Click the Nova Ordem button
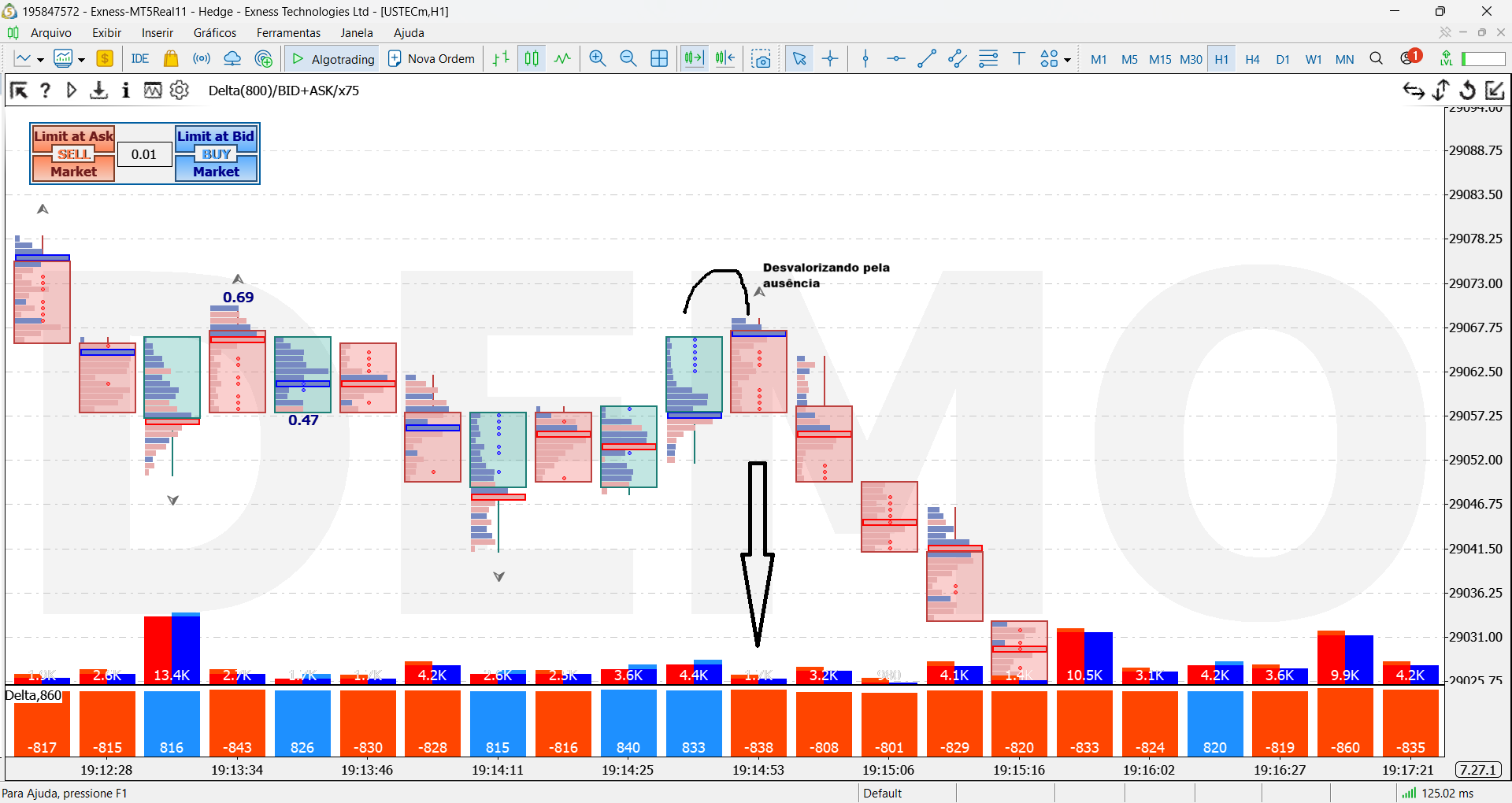The height and width of the screenshot is (803, 1512). 432,59
